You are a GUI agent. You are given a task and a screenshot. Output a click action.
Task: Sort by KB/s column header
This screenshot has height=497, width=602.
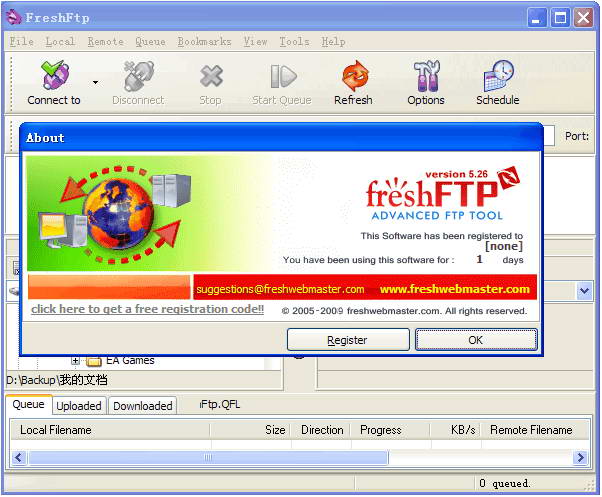coord(456,430)
